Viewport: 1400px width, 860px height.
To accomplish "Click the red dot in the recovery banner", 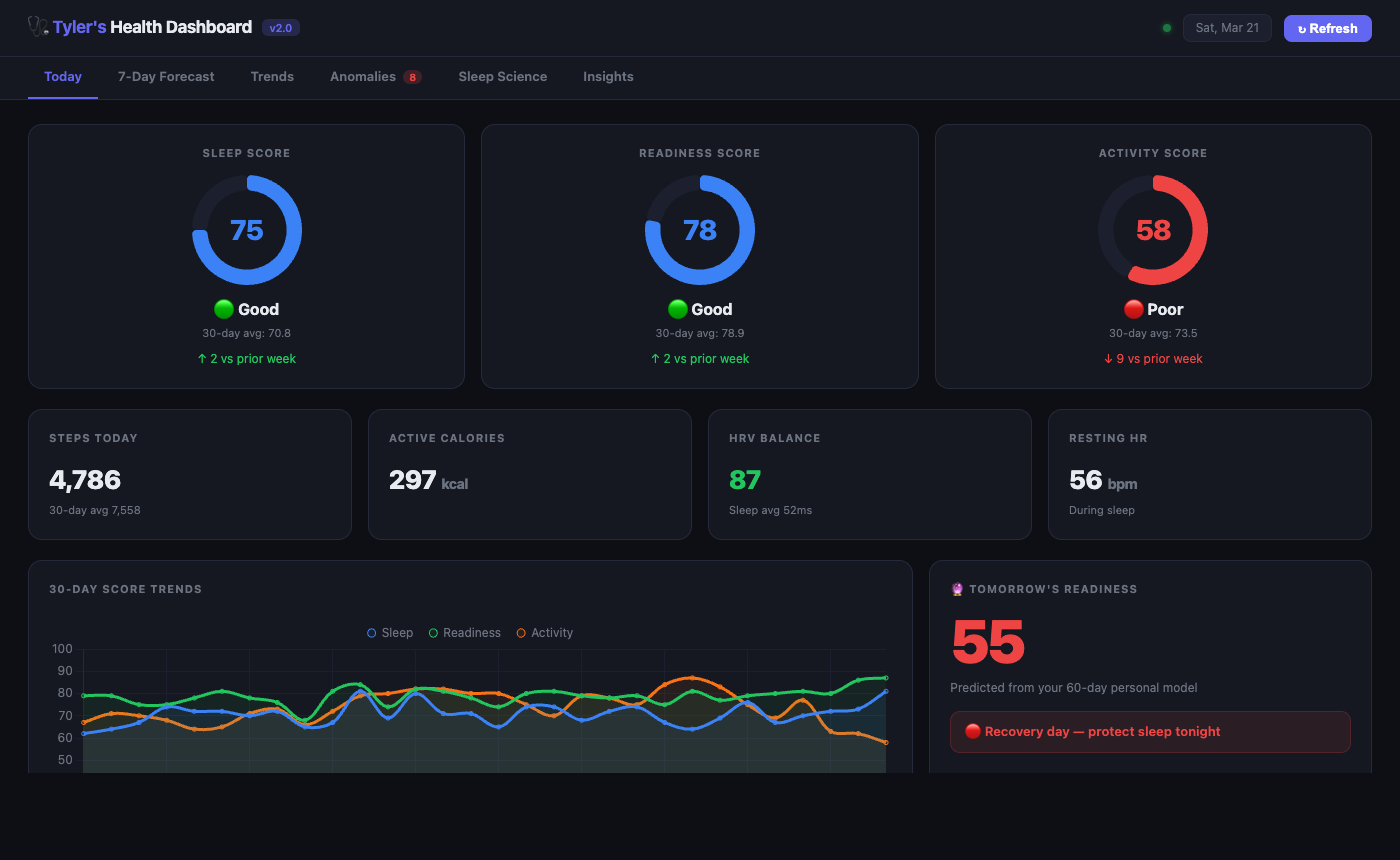I will [x=972, y=731].
